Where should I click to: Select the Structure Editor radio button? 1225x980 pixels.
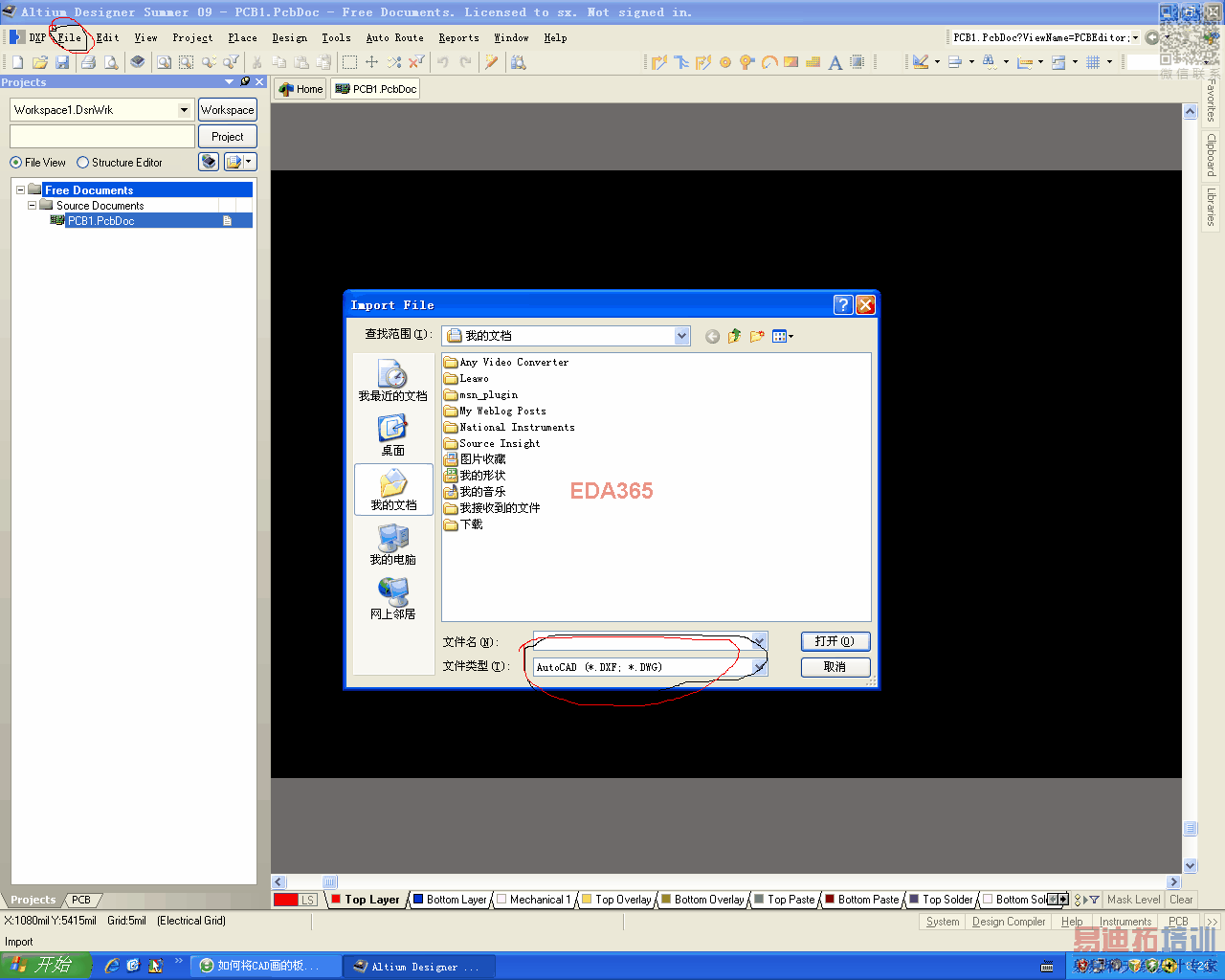point(82,163)
